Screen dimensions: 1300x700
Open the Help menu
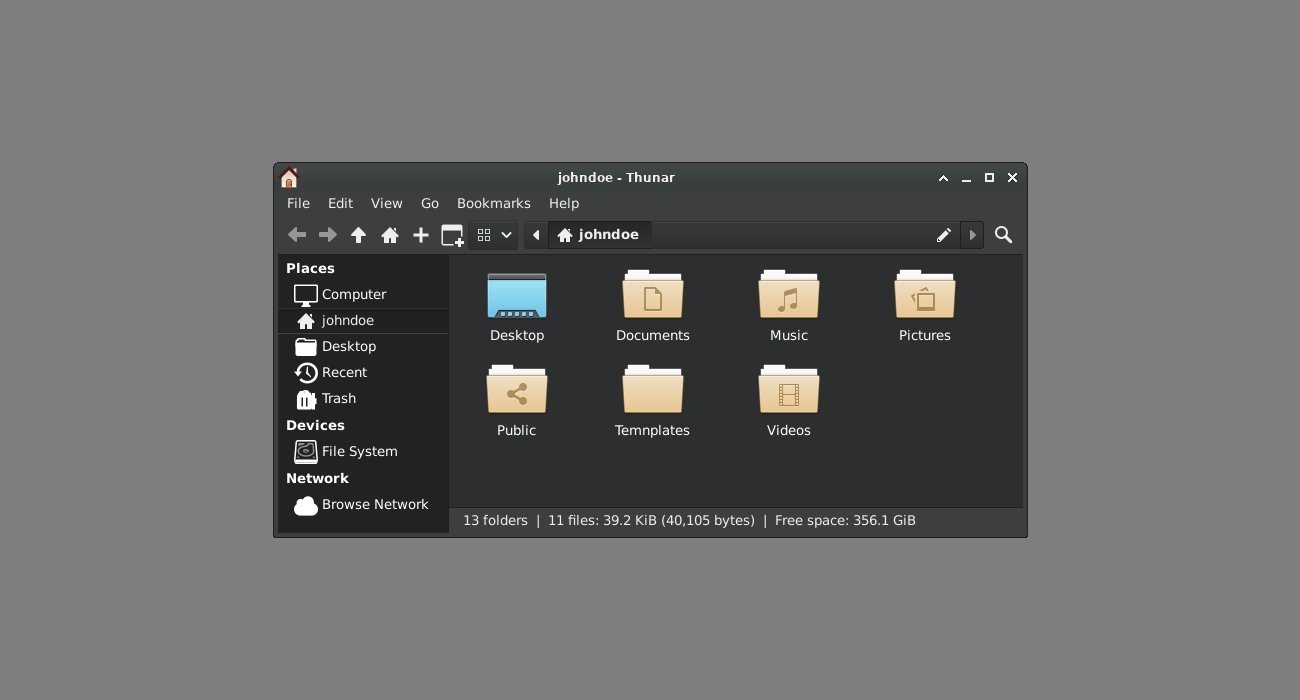click(x=564, y=203)
